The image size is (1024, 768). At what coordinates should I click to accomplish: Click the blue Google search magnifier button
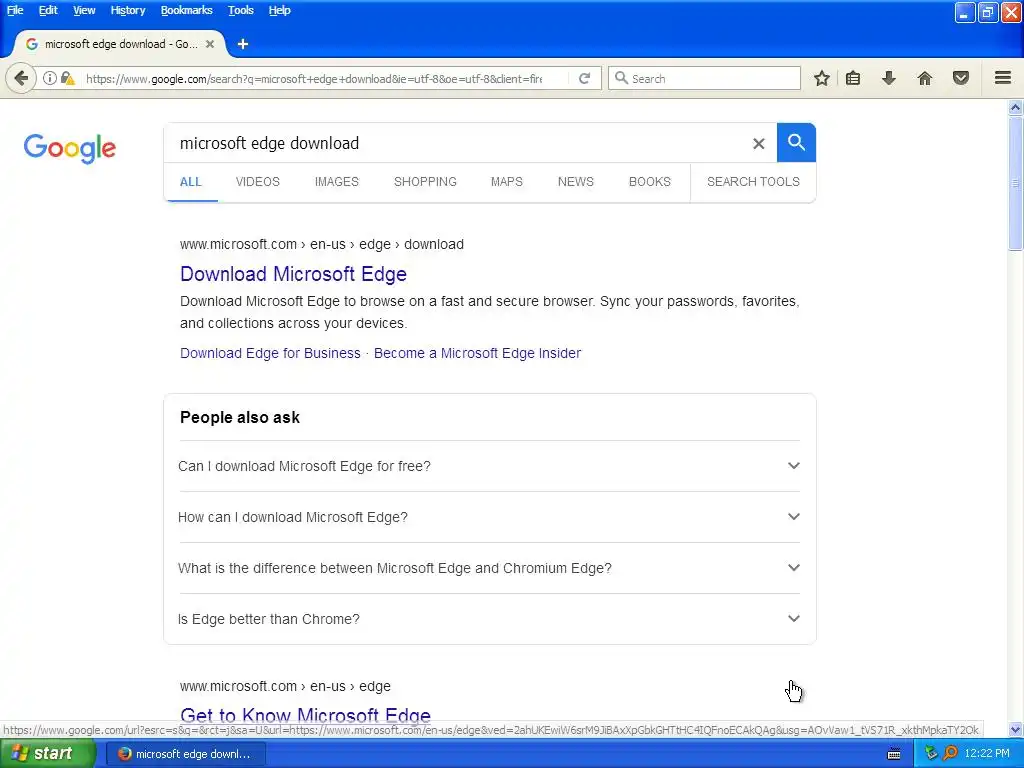pos(796,142)
